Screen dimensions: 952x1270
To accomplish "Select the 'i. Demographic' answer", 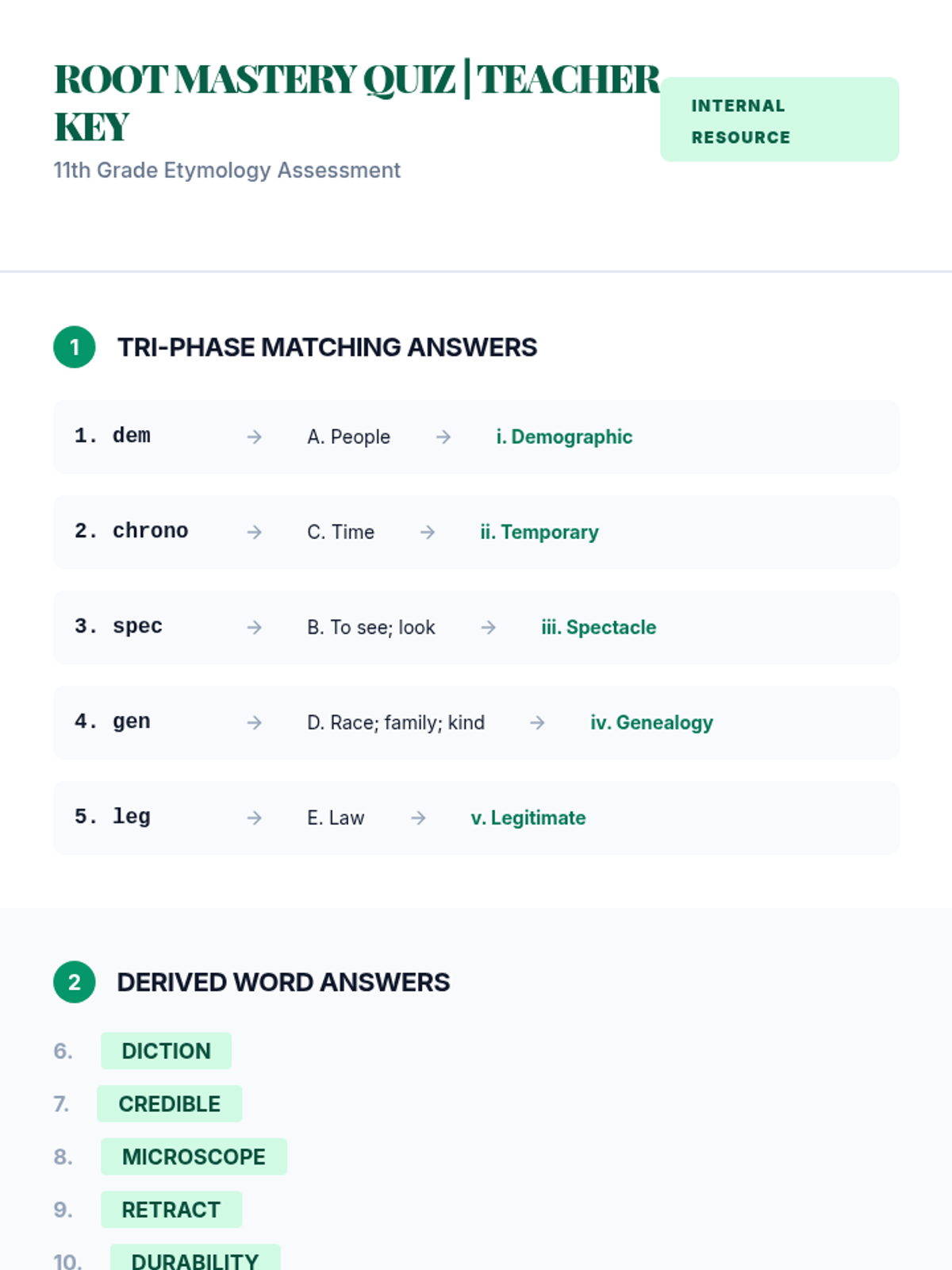I will click(564, 437).
